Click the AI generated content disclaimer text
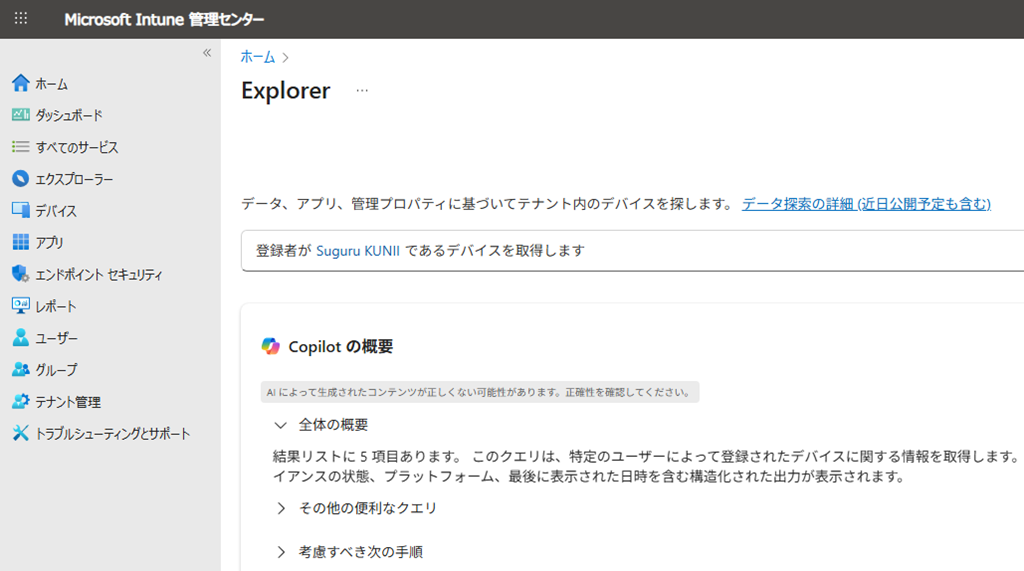 (x=479, y=392)
